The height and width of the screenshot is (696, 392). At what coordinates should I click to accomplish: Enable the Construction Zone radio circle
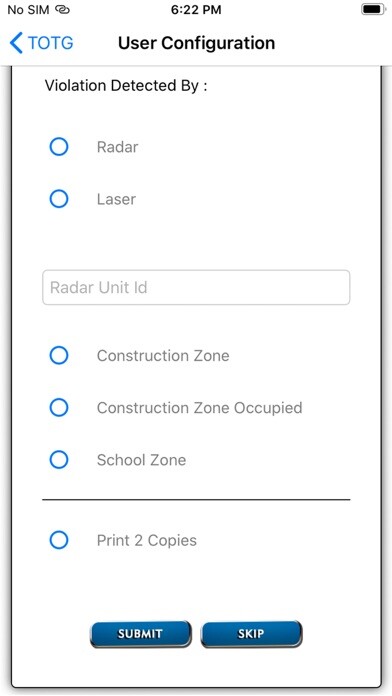pos(59,355)
